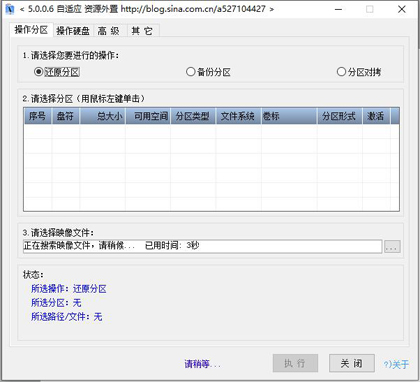
Task: Click the 分区类型 column header
Action: pyautogui.click(x=193, y=116)
